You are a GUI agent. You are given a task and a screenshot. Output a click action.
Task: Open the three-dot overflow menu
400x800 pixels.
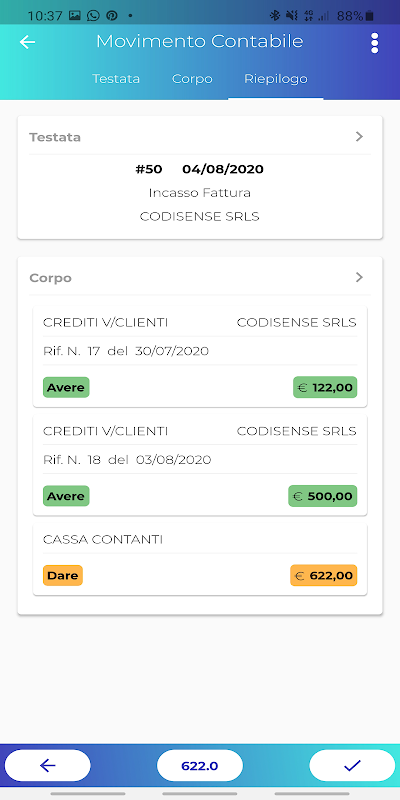[374, 43]
